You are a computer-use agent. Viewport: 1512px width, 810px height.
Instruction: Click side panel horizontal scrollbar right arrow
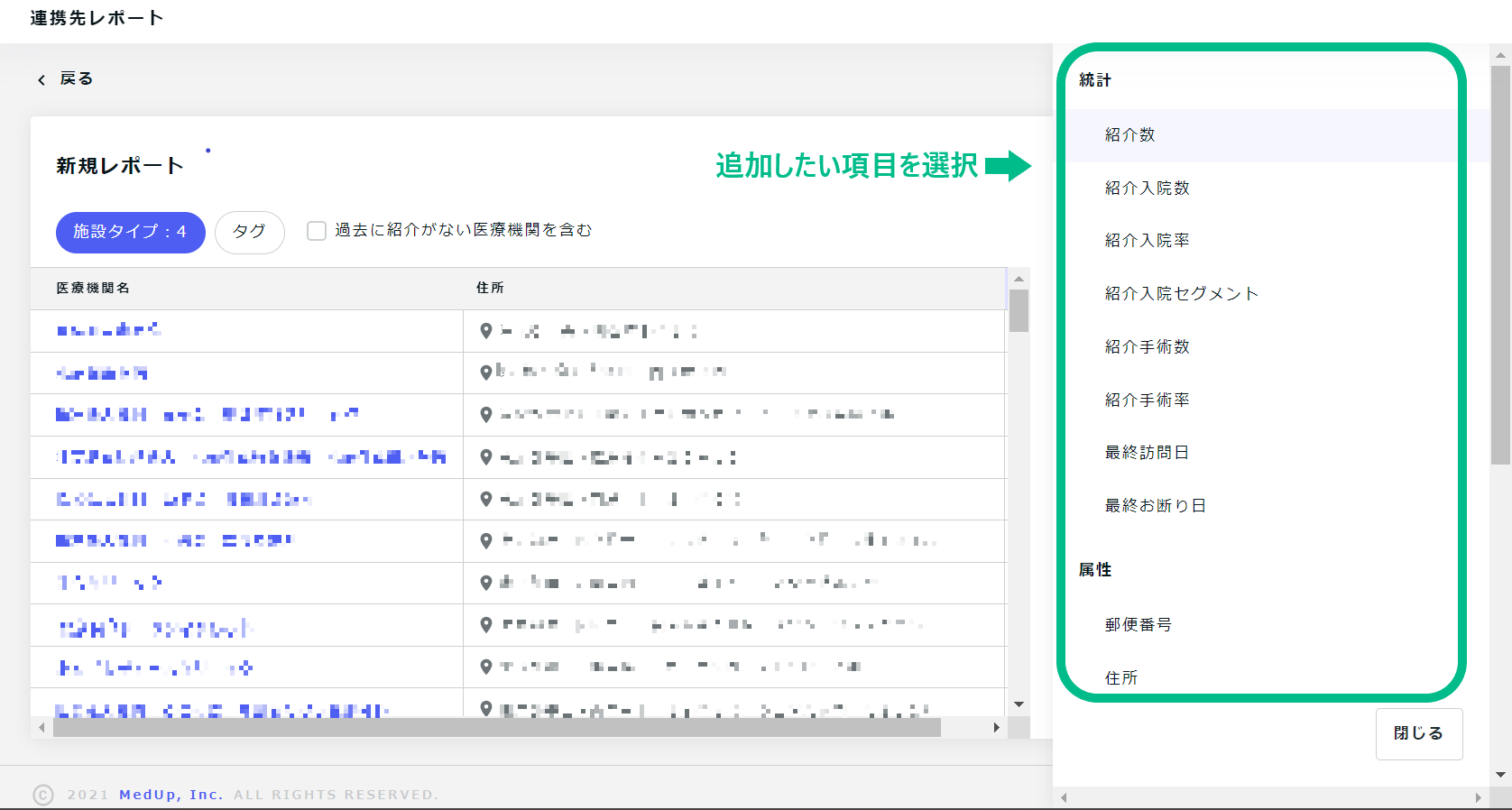click(1478, 797)
